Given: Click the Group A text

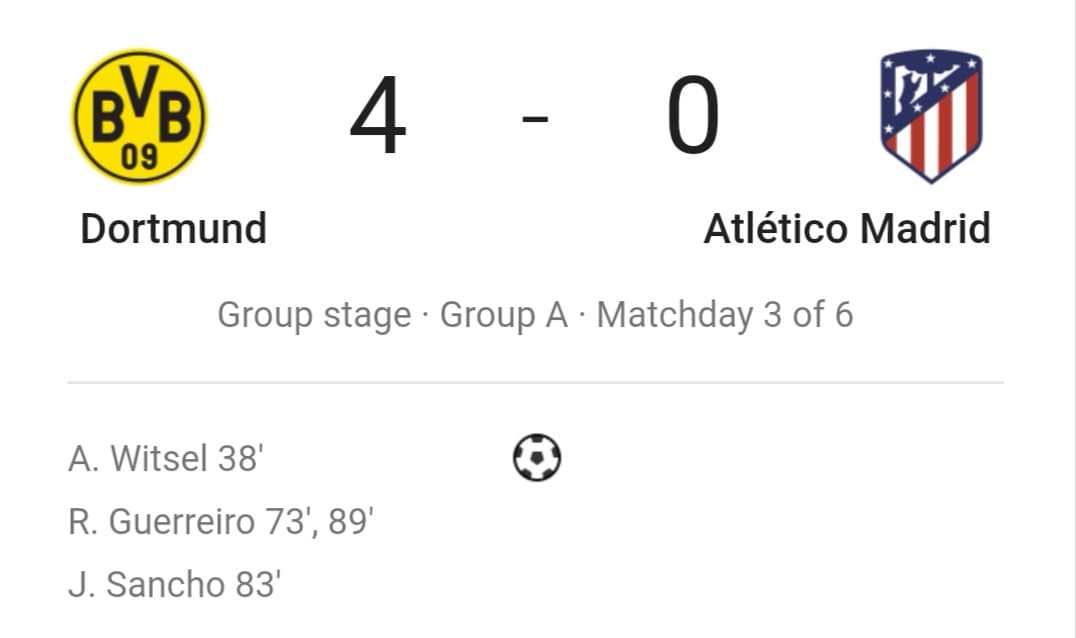Looking at the screenshot, I should click(x=504, y=316).
